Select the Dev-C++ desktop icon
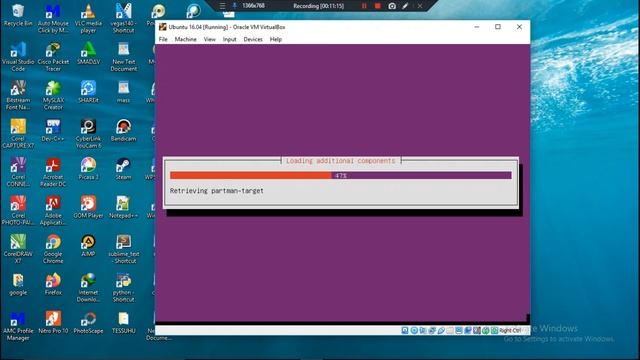The height and width of the screenshot is (360, 640). (x=53, y=130)
